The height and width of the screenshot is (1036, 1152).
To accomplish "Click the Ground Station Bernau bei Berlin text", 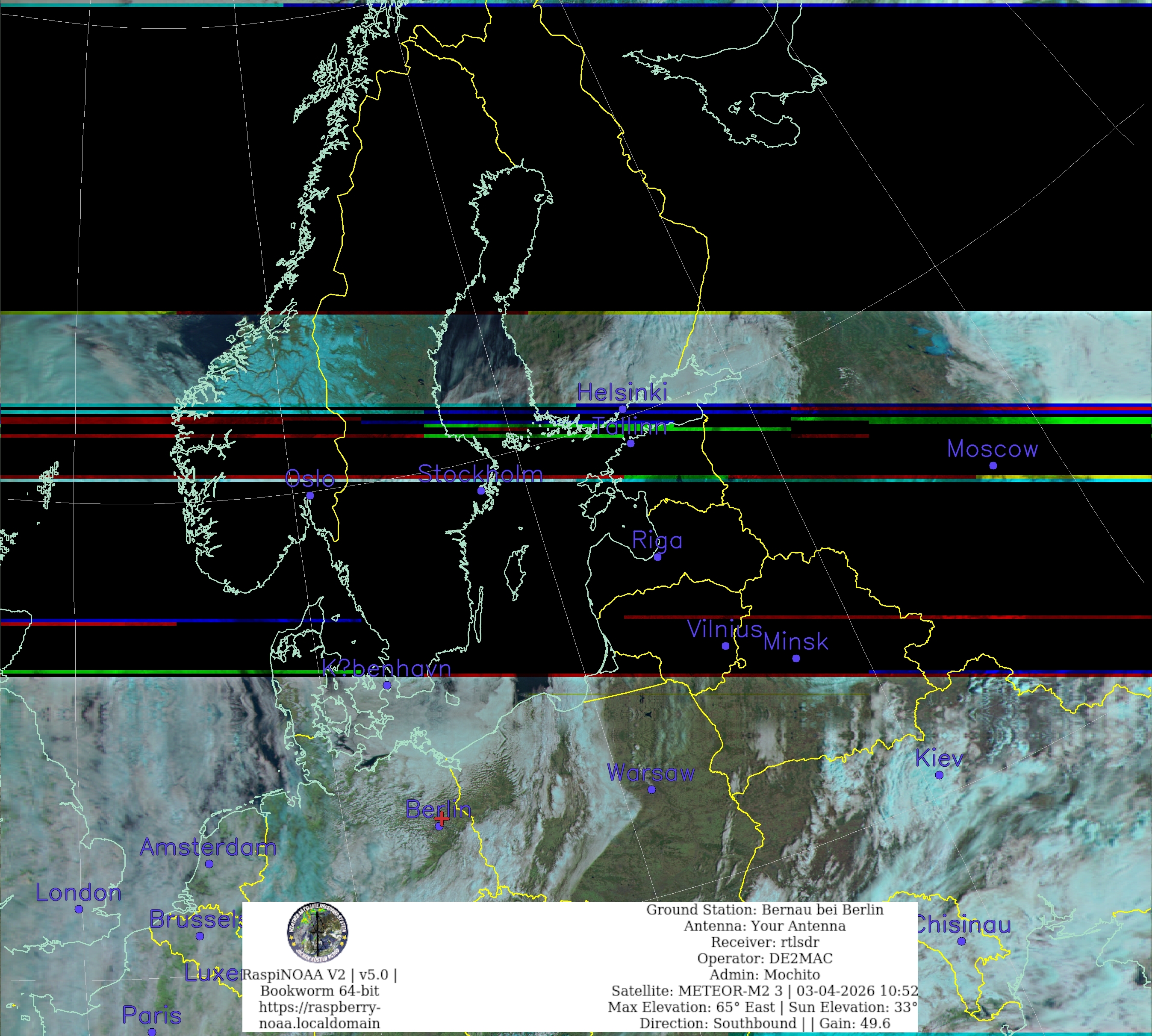I will coord(764,909).
